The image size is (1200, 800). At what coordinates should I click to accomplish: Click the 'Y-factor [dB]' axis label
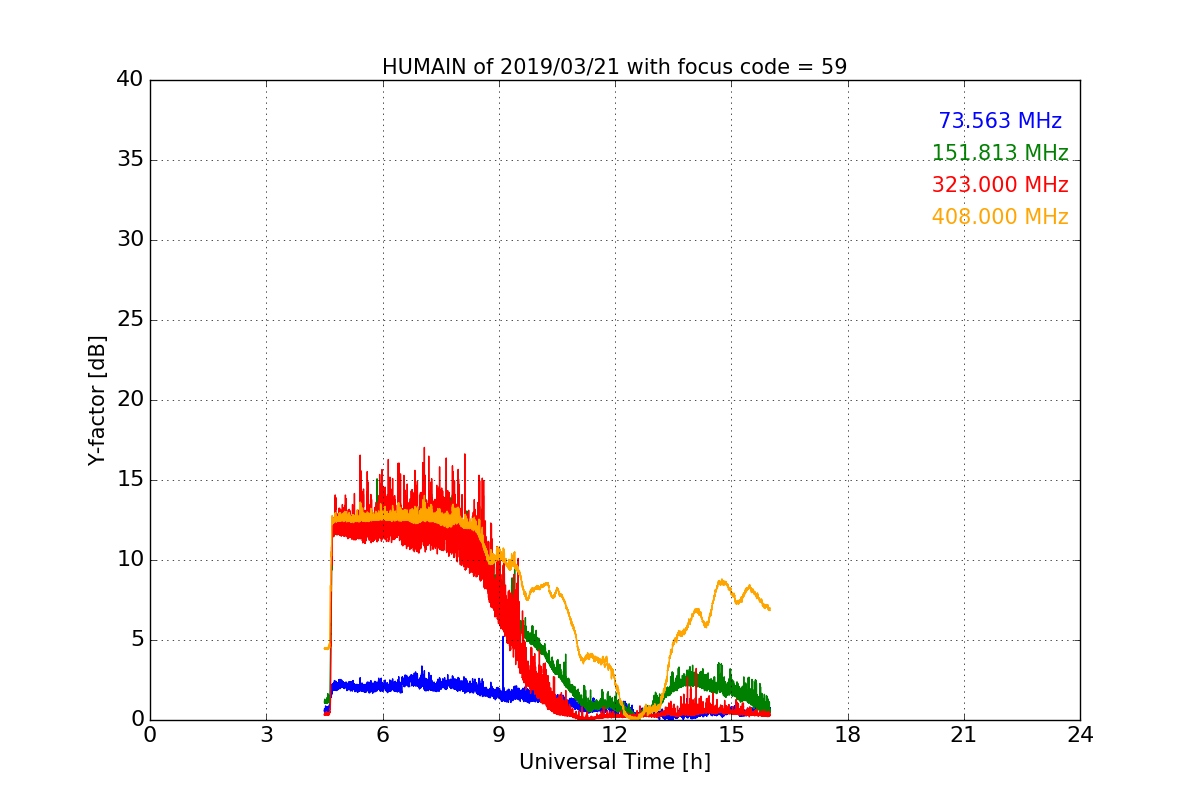pyautogui.click(x=96, y=400)
